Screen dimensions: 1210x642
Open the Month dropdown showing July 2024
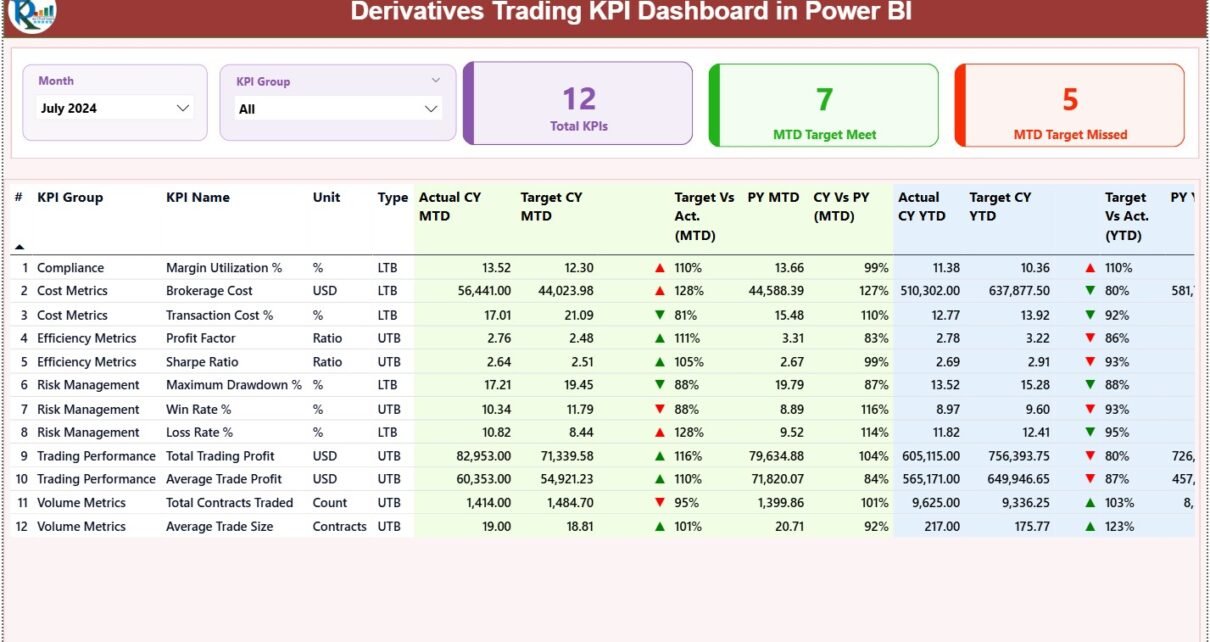click(x=183, y=108)
